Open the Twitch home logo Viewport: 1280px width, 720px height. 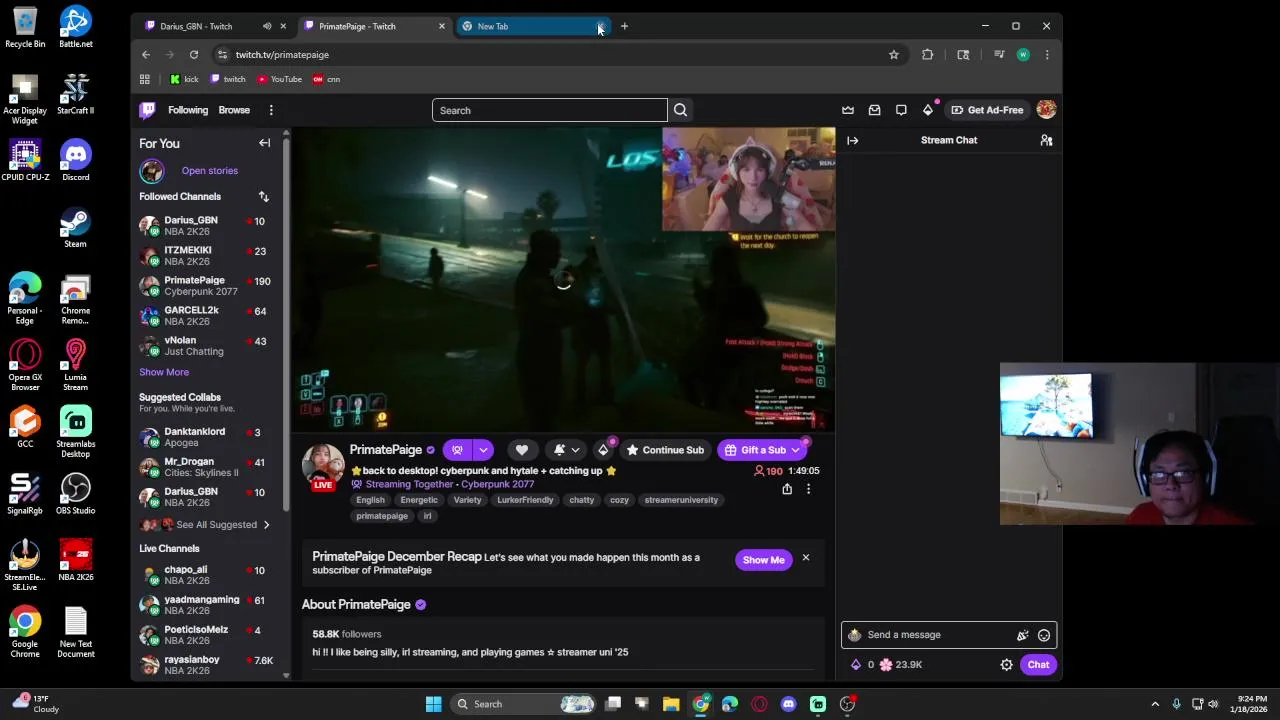pos(148,110)
